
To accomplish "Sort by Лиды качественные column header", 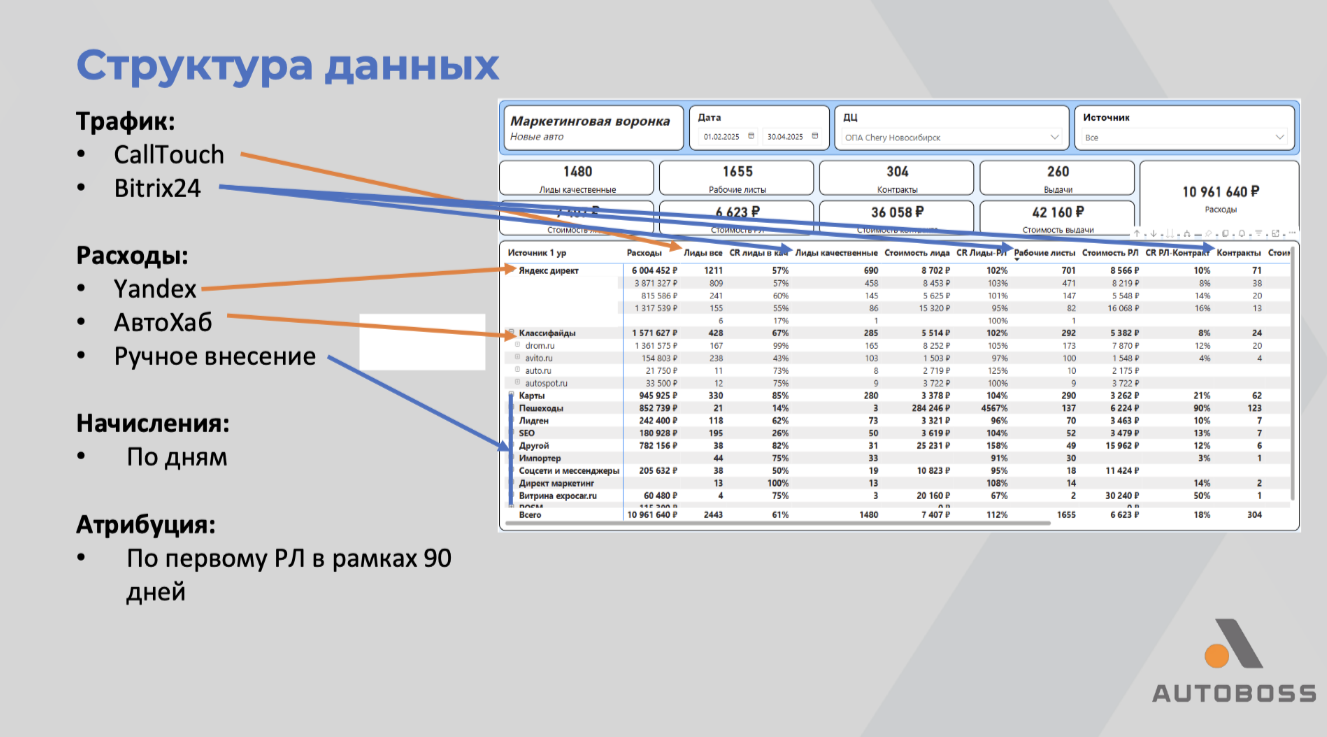I will coord(836,253).
